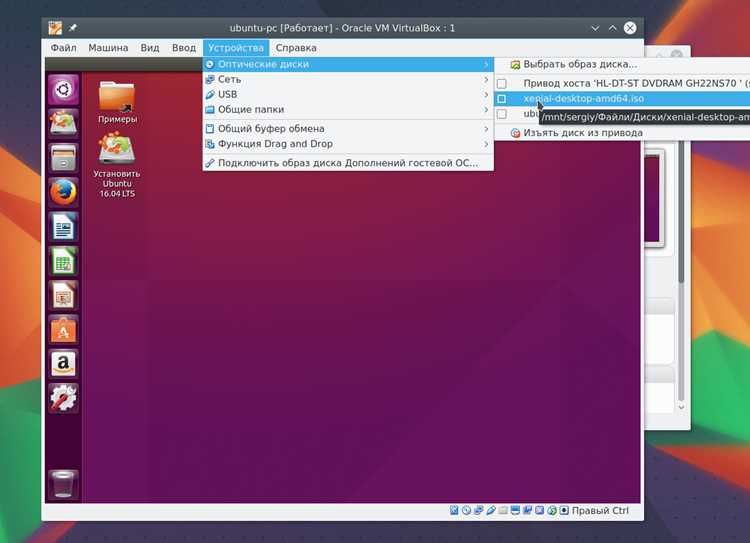750x543 pixels.
Task: Expand the Сеть submenu arrow
Action: (x=486, y=79)
